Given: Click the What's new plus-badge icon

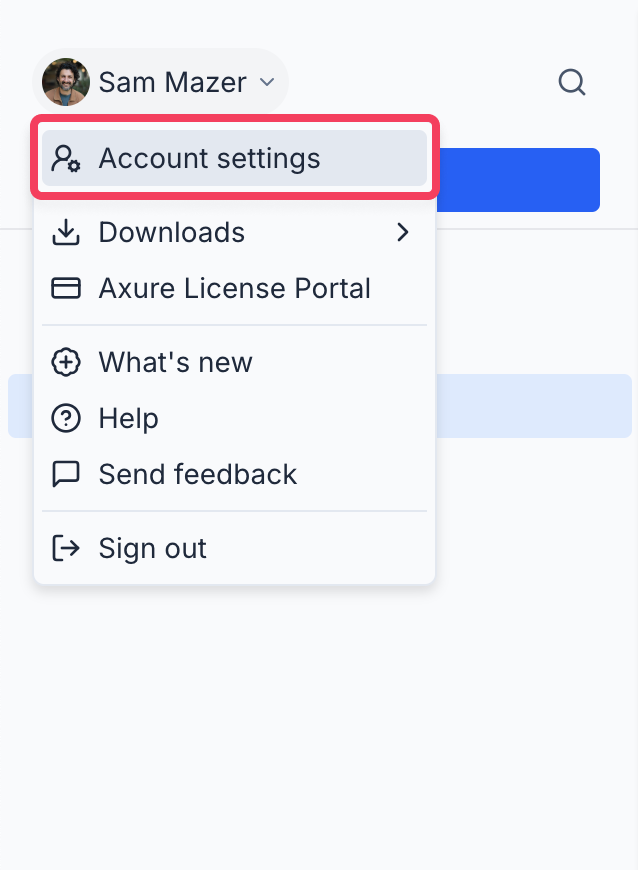Looking at the screenshot, I should (x=66, y=362).
